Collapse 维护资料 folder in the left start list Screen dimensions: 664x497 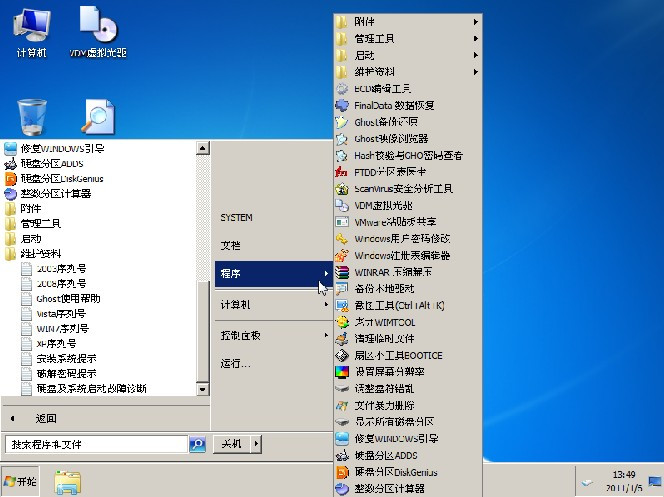(x=99, y=254)
